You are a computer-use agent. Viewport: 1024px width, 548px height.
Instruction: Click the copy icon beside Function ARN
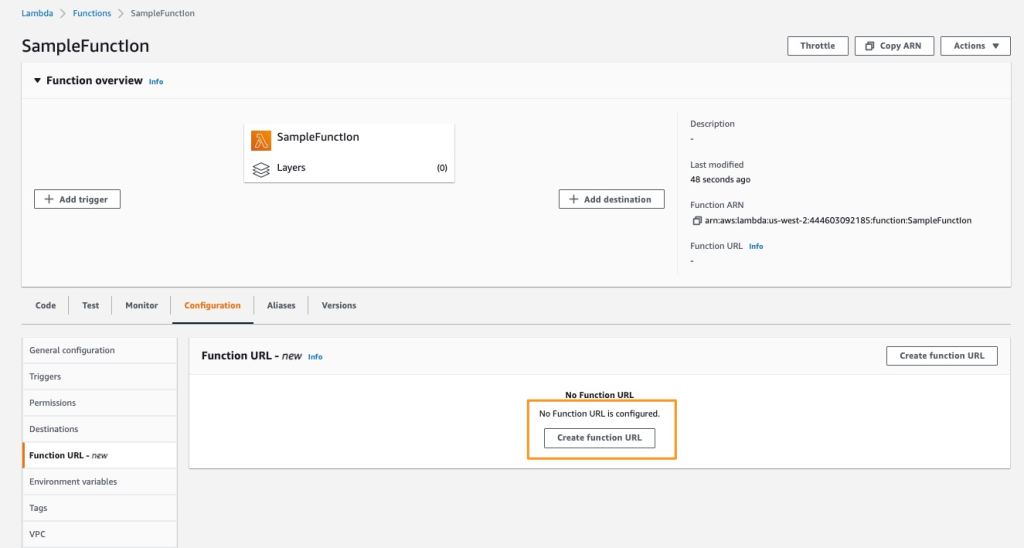pos(696,221)
